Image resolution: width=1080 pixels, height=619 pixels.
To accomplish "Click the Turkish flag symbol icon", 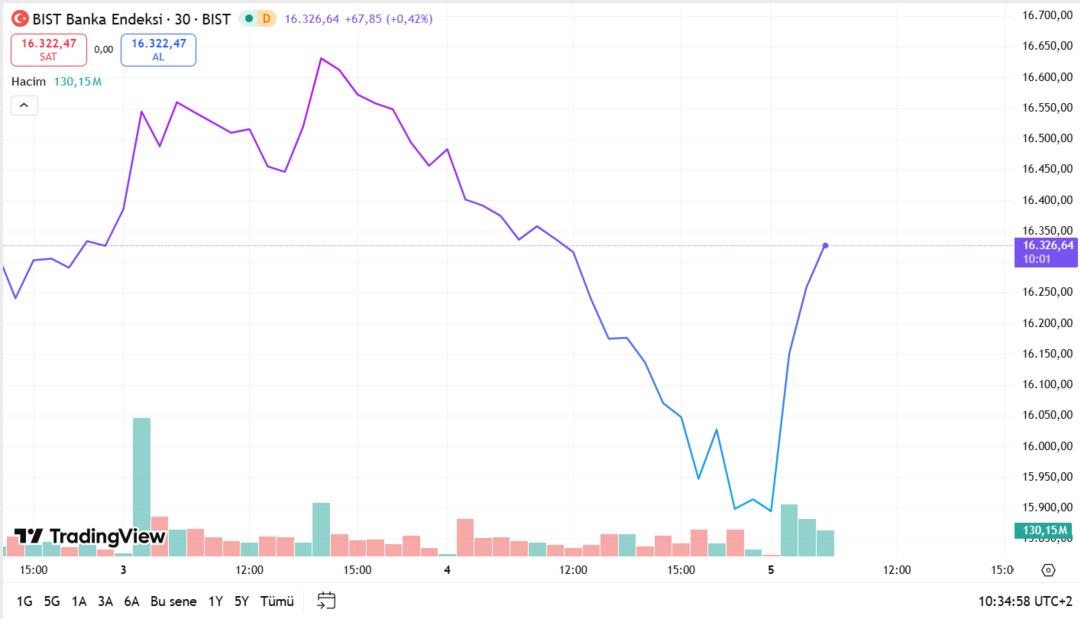I will [20, 18].
